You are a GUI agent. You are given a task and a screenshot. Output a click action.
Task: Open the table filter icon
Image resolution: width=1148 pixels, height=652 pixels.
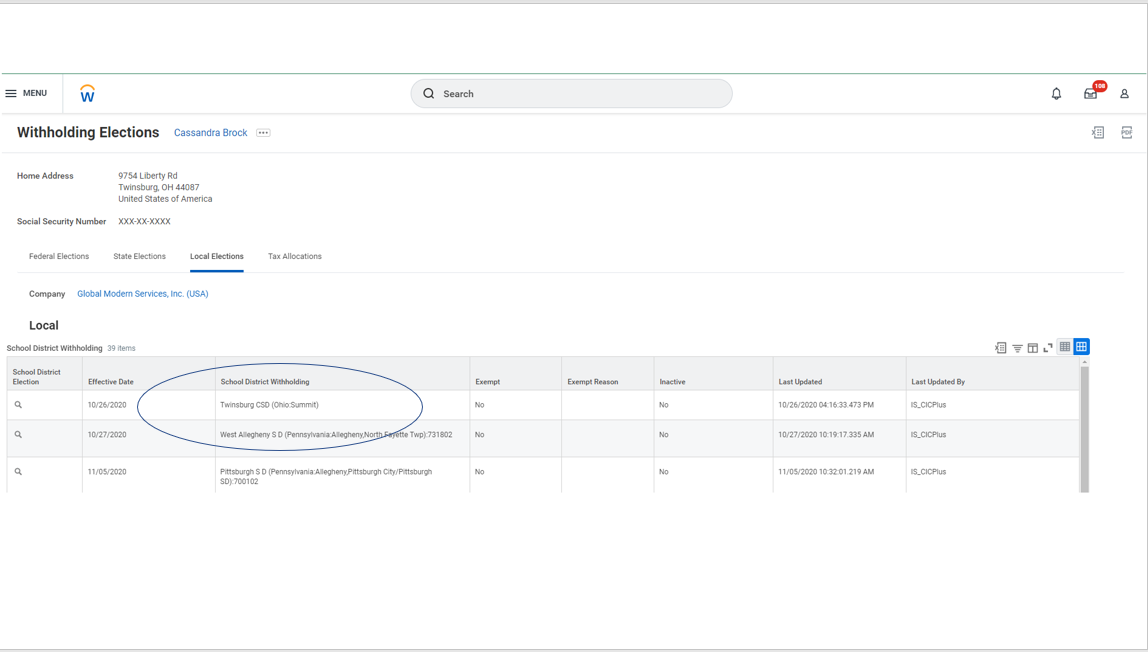point(1017,348)
